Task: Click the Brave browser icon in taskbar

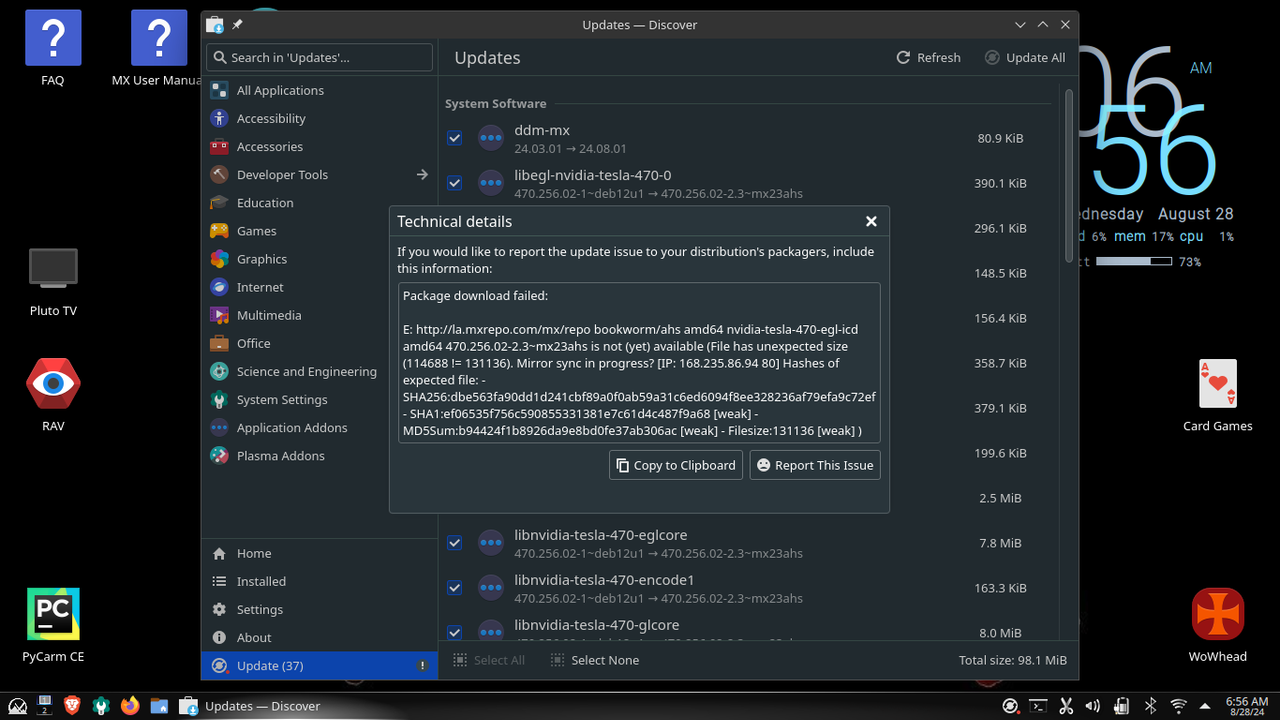Action: (x=72, y=706)
